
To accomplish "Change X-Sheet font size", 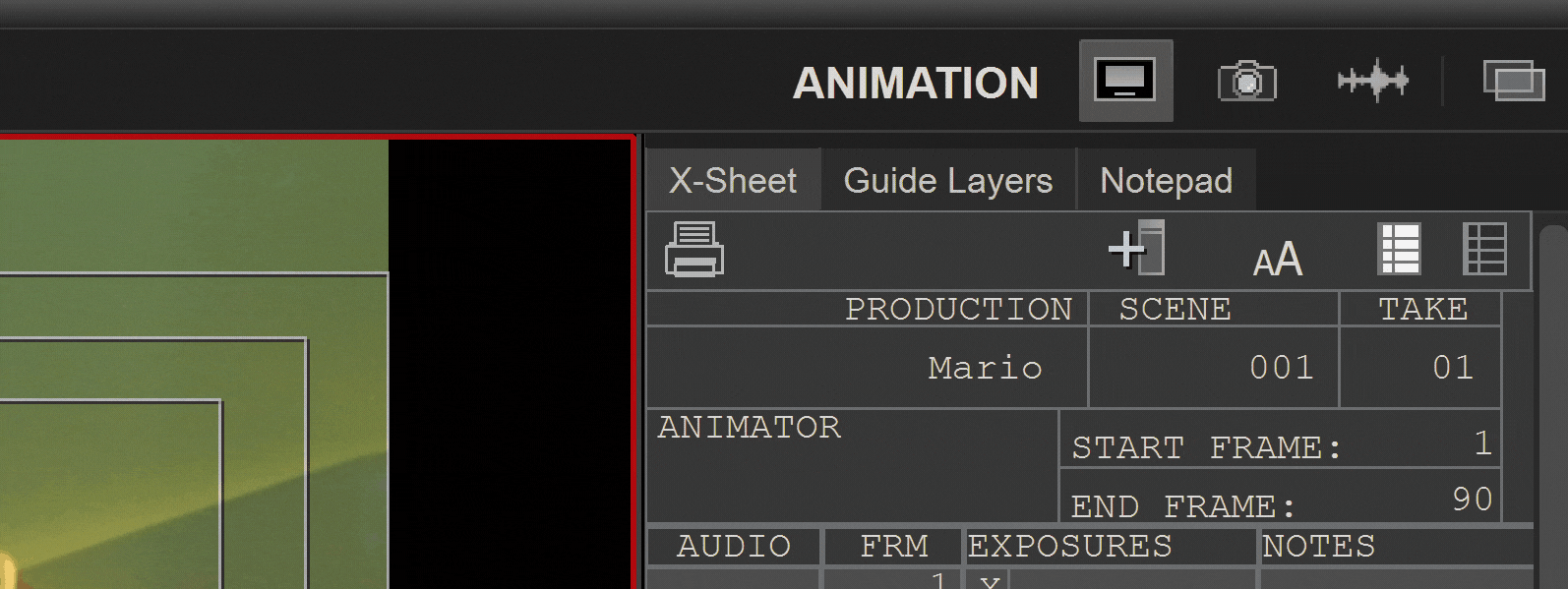I will tap(1278, 260).
